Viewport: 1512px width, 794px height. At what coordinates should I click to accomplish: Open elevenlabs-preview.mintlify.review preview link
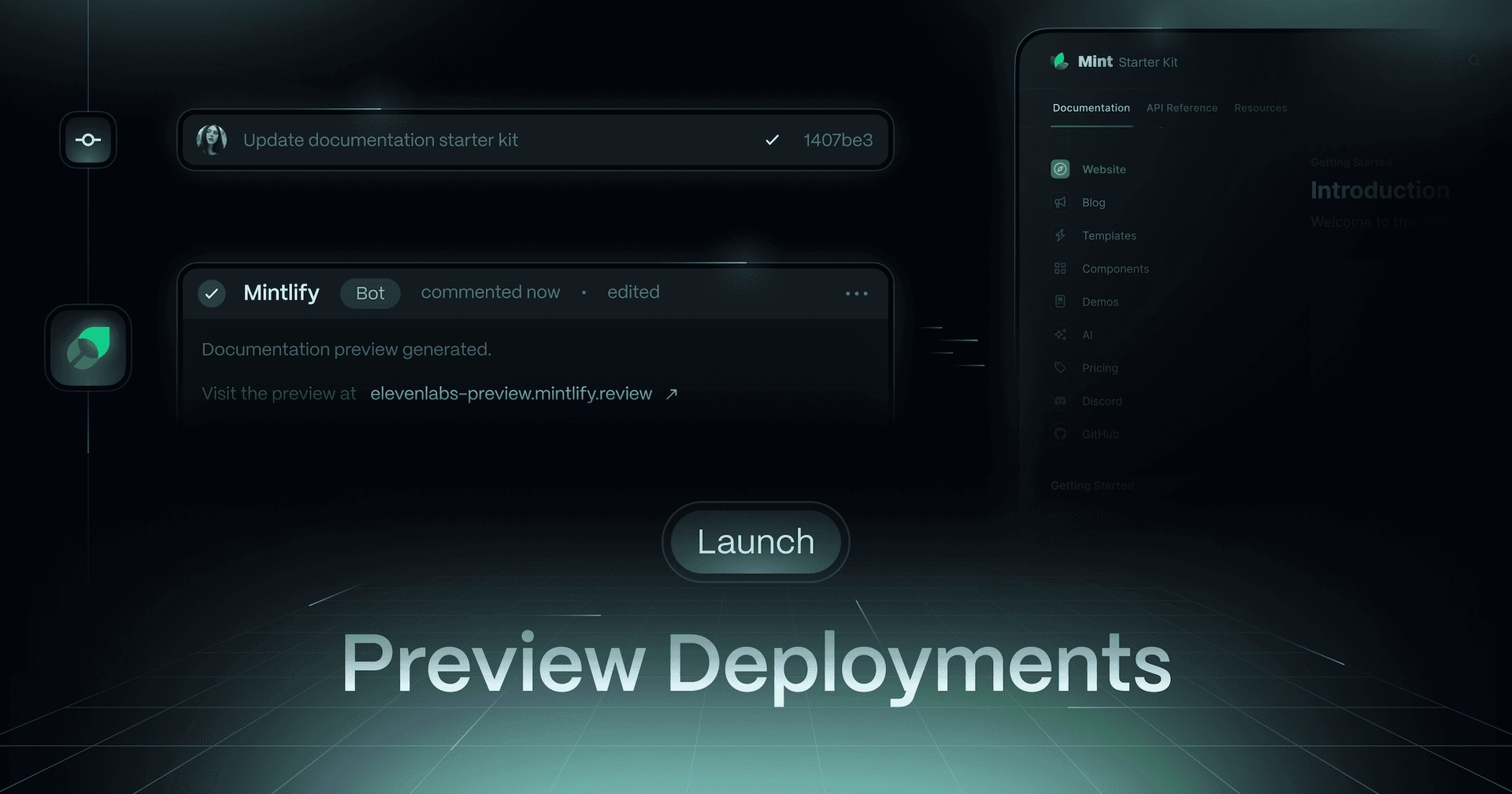click(x=511, y=394)
